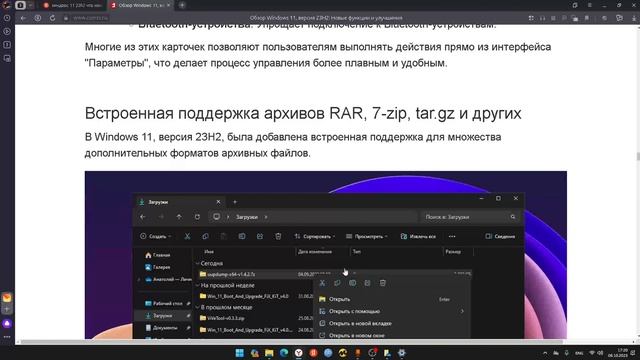This screenshot has width=640, height=360.
Task: Close the 'Обзор Windows 11' tab
Action: [x=169, y=5]
